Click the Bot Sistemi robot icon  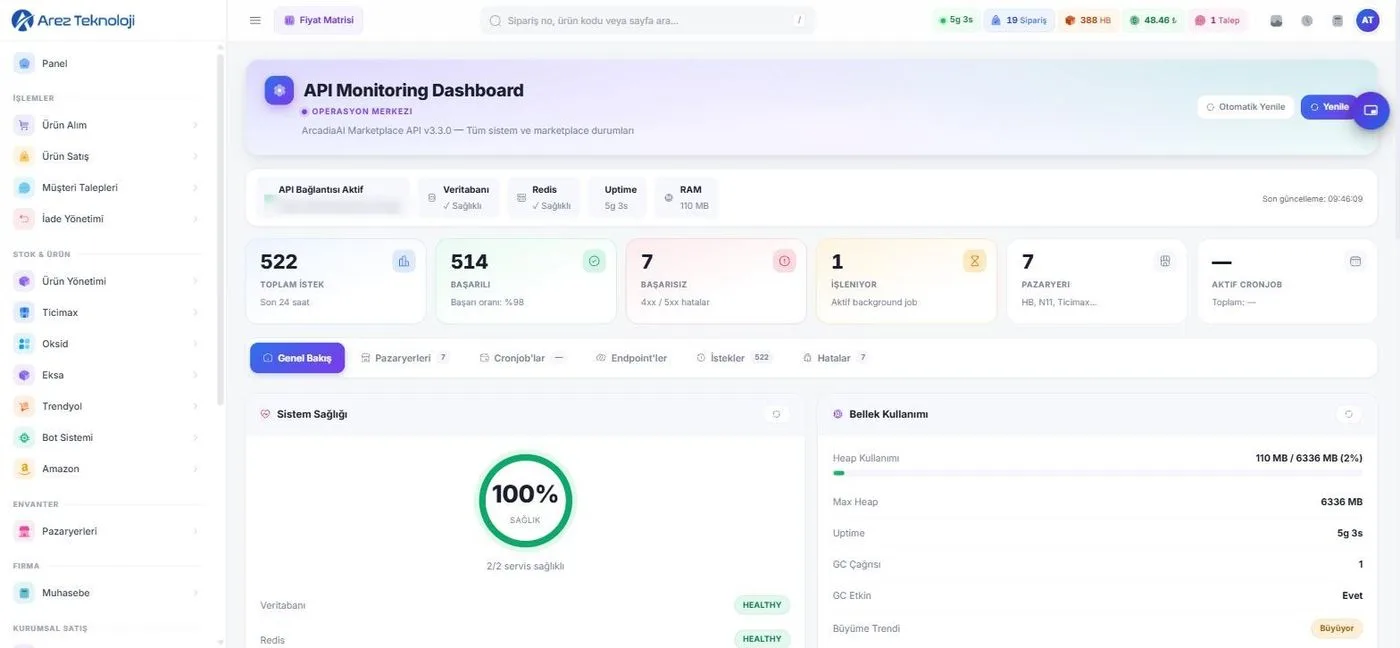click(x=24, y=437)
